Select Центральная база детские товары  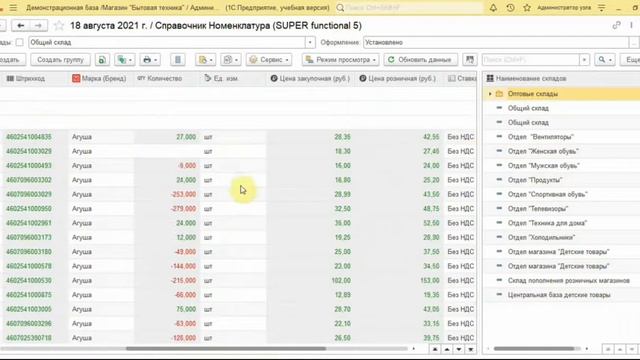(x=559, y=295)
